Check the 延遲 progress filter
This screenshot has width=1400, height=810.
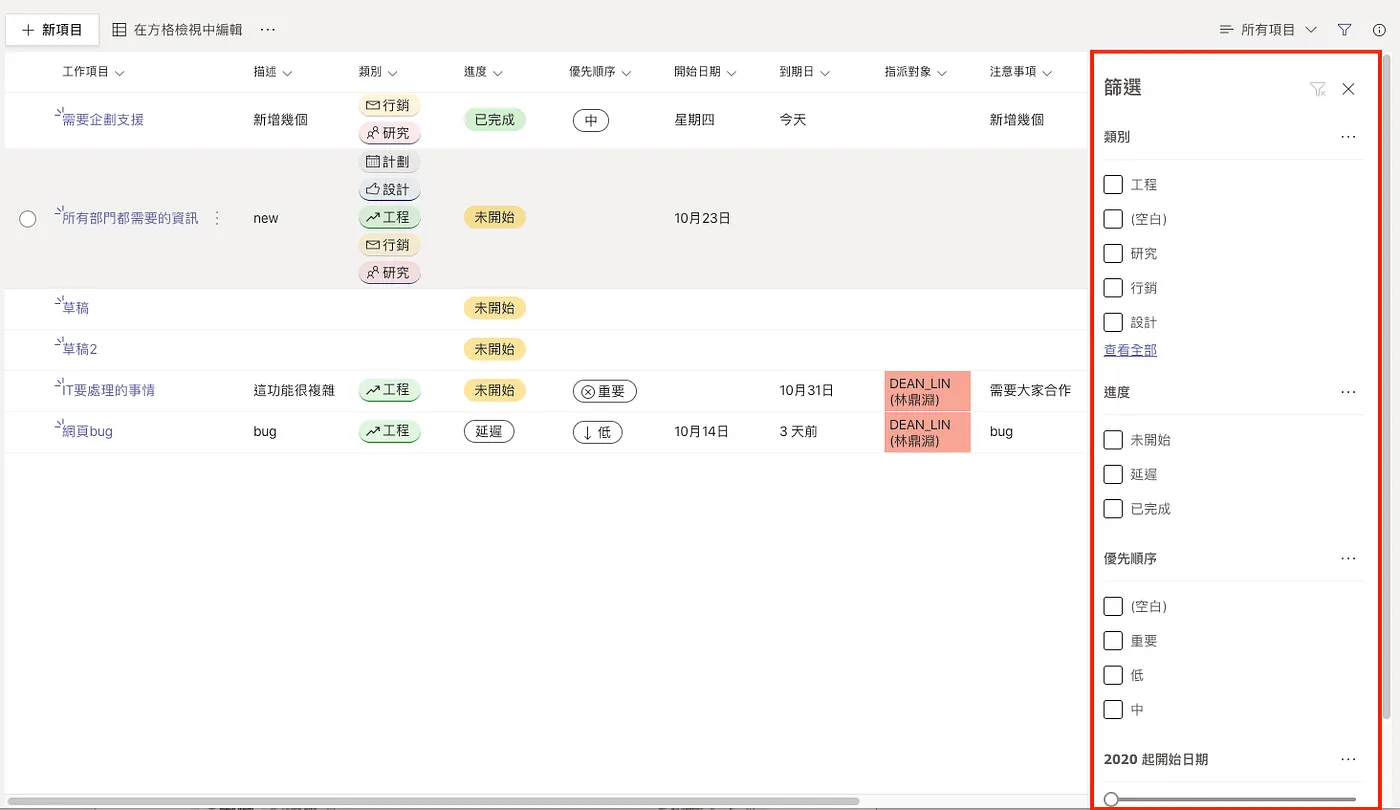(x=1113, y=474)
